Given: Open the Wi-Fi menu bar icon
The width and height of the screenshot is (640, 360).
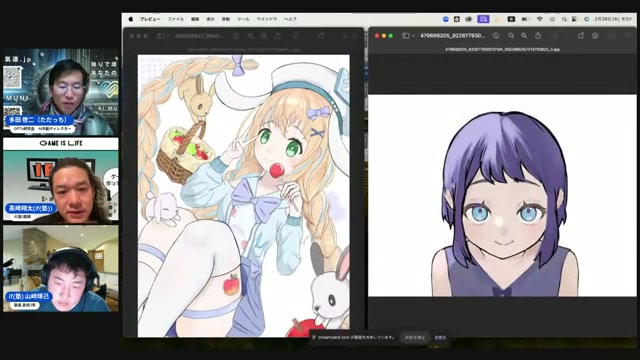Looking at the screenshot, I should [540, 19].
